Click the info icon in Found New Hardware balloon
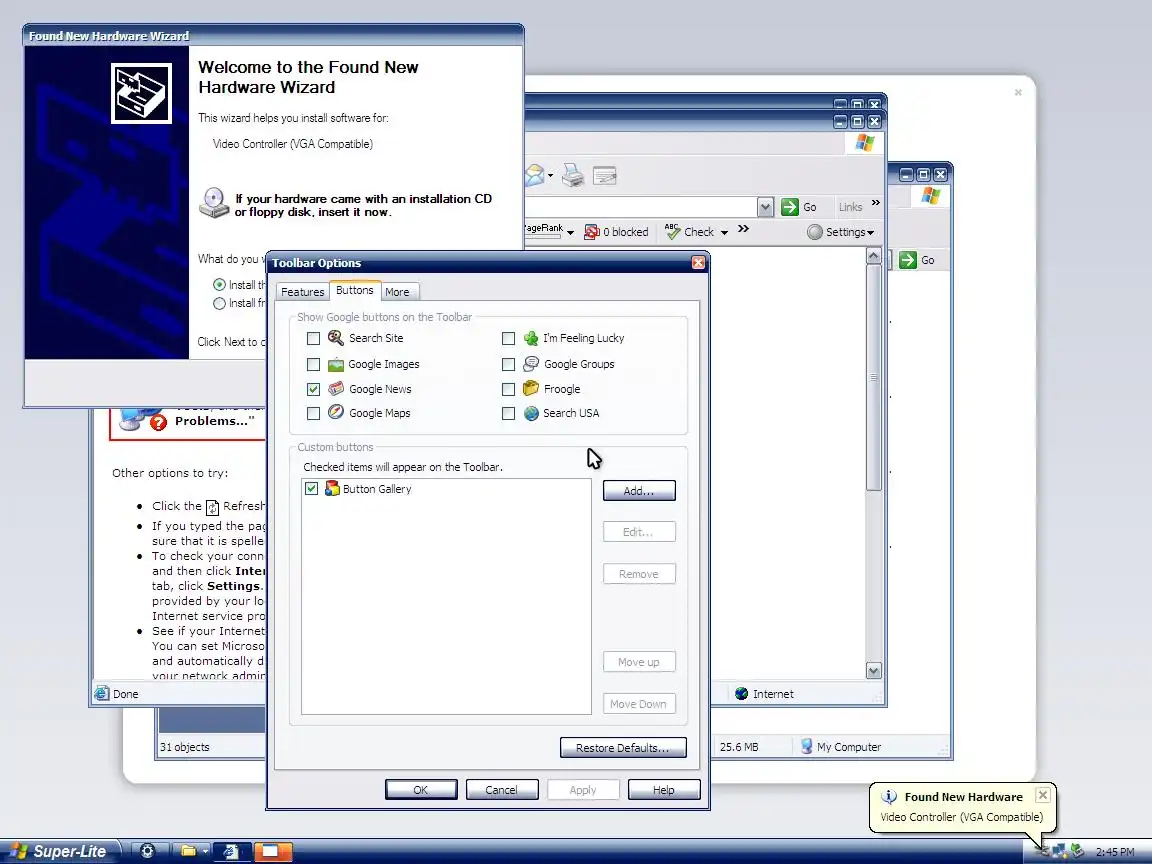The width and height of the screenshot is (1152, 864). [889, 796]
